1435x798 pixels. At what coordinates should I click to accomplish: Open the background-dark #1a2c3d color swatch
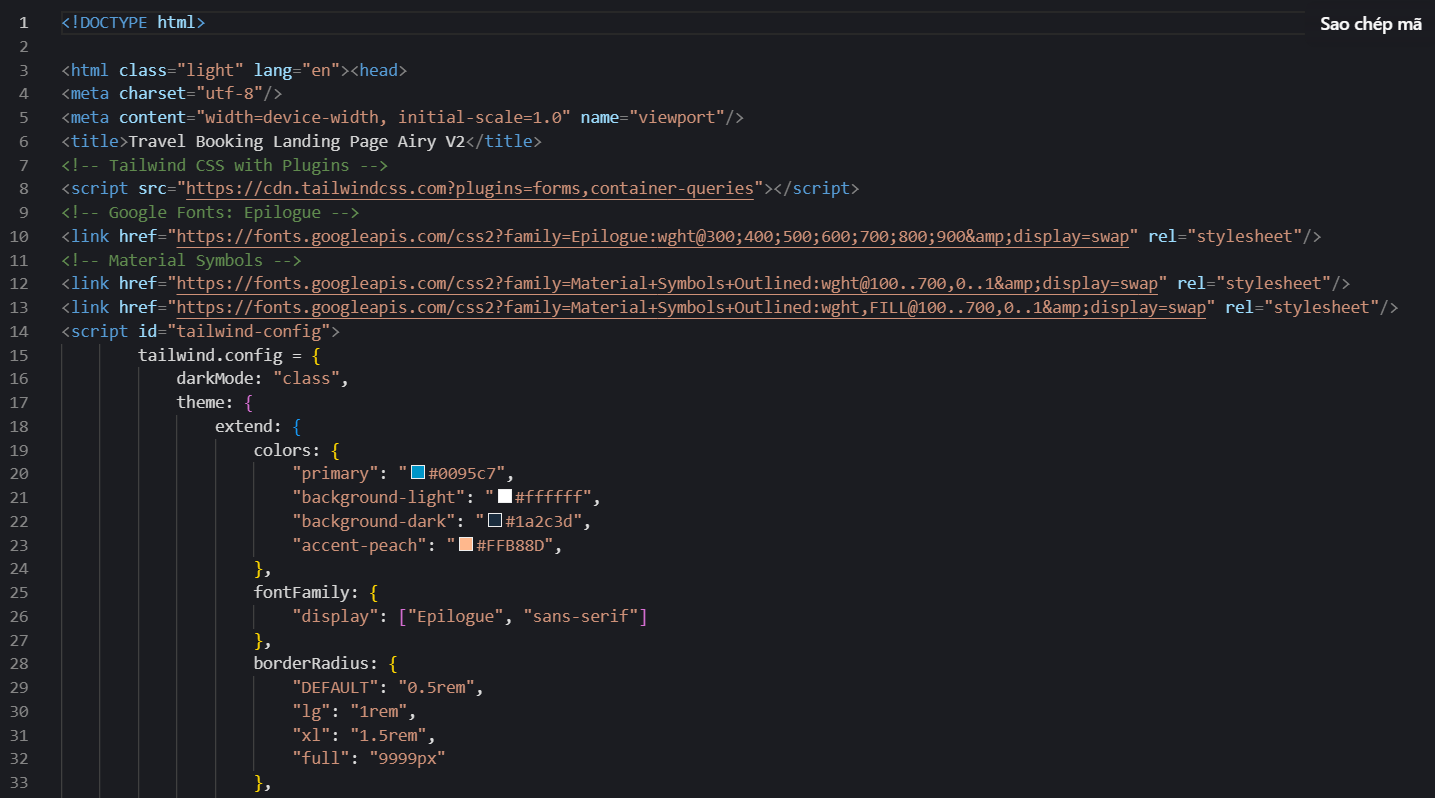[495, 521]
